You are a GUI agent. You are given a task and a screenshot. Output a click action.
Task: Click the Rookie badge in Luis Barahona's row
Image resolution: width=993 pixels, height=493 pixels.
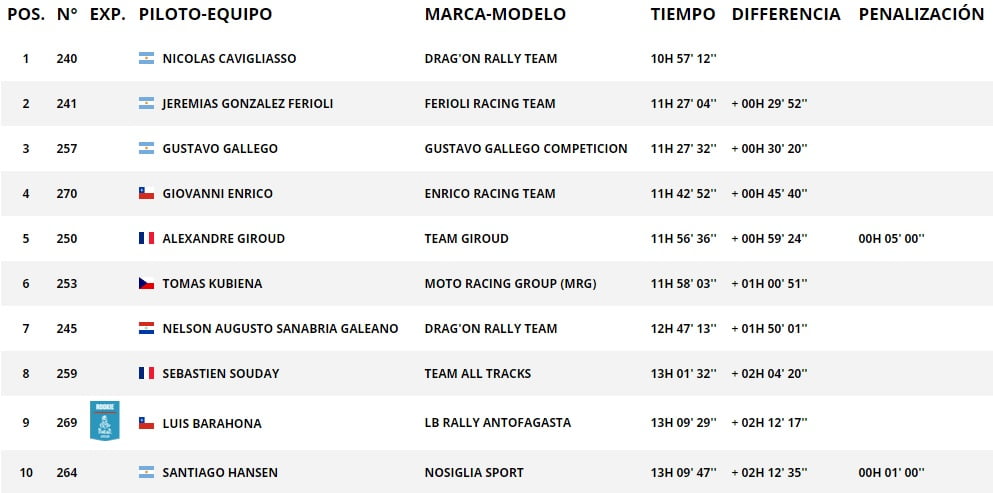[x=104, y=421]
